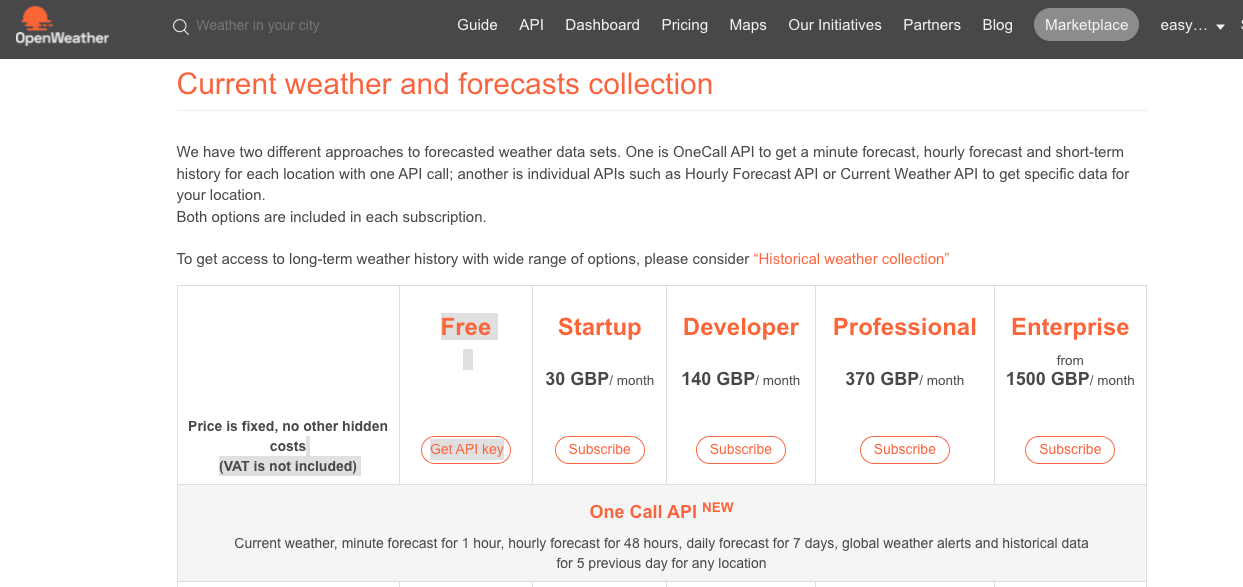
Task: Open the Partners page
Action: pos(932,25)
